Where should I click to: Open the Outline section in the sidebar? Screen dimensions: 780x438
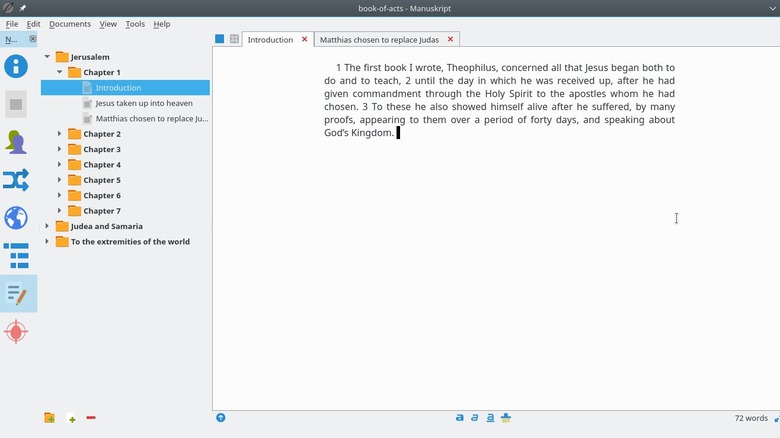pyautogui.click(x=16, y=256)
